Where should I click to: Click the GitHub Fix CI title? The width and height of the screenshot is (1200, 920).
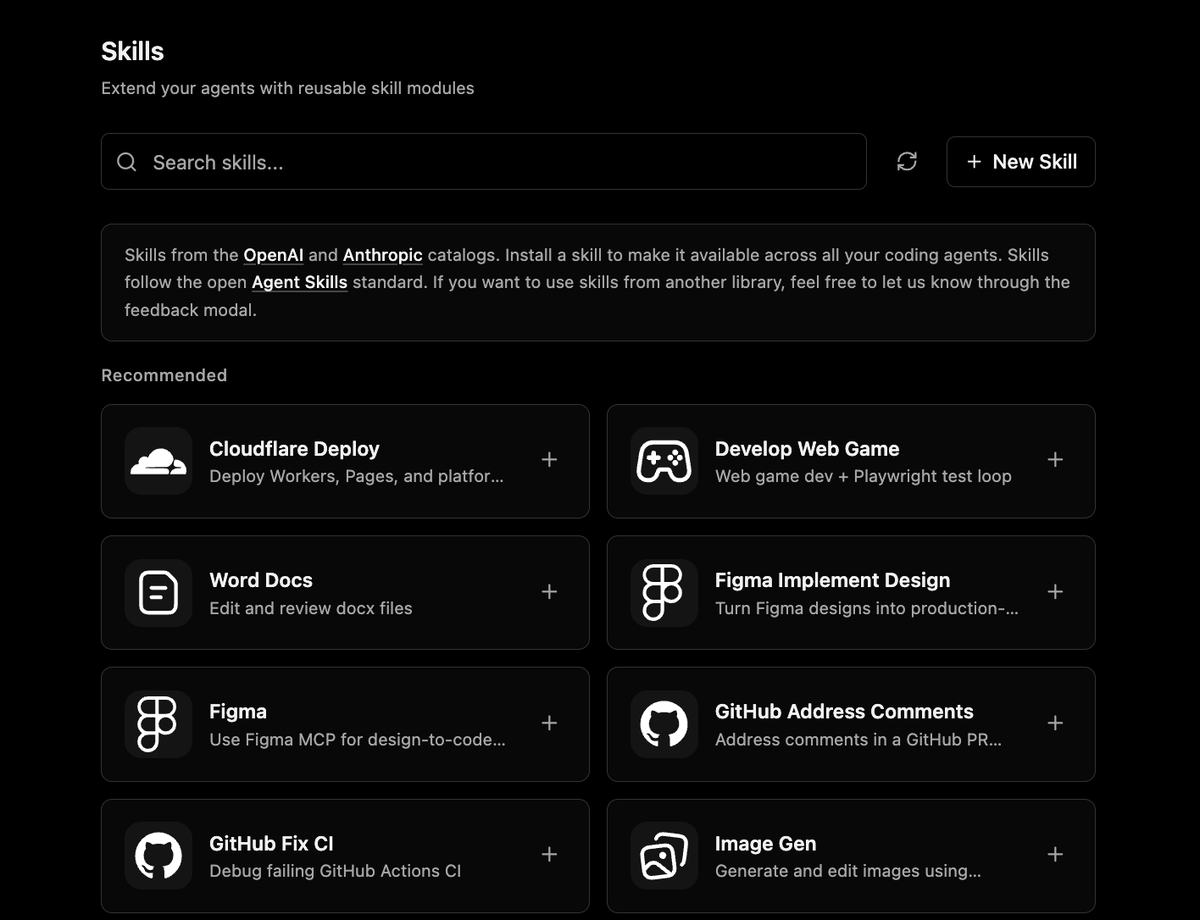click(x=271, y=844)
